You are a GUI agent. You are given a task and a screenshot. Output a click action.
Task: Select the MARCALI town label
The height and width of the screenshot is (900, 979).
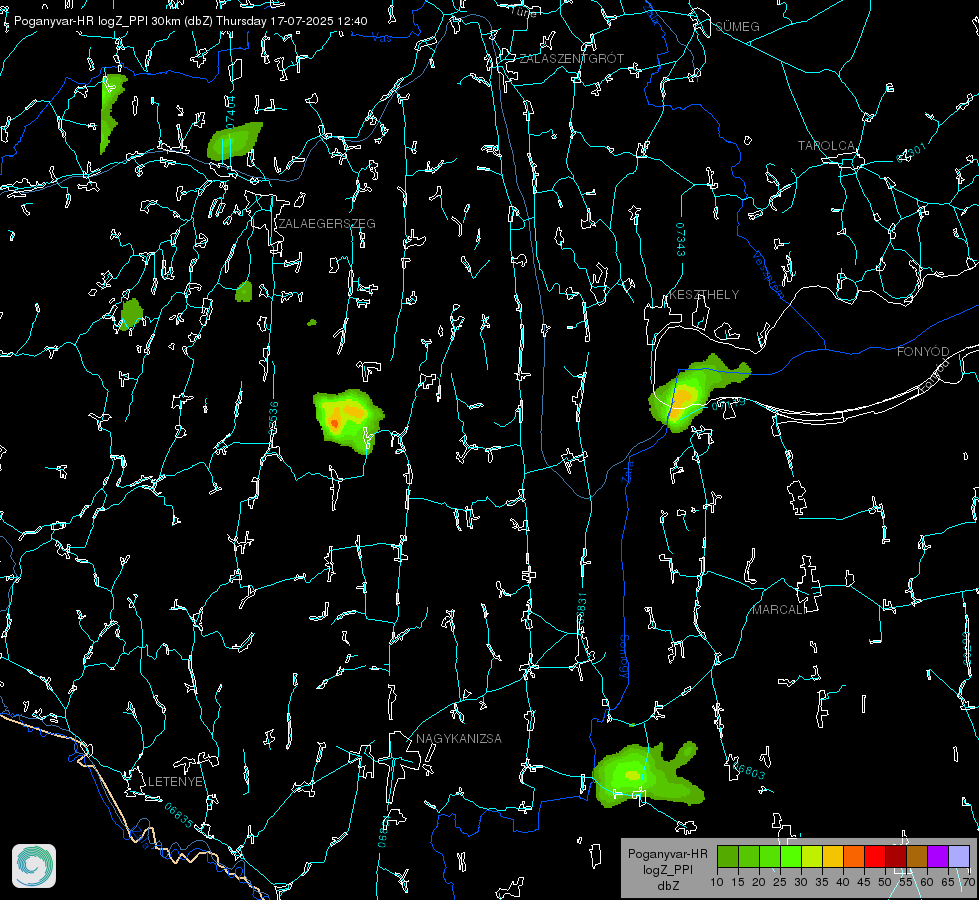click(x=779, y=610)
